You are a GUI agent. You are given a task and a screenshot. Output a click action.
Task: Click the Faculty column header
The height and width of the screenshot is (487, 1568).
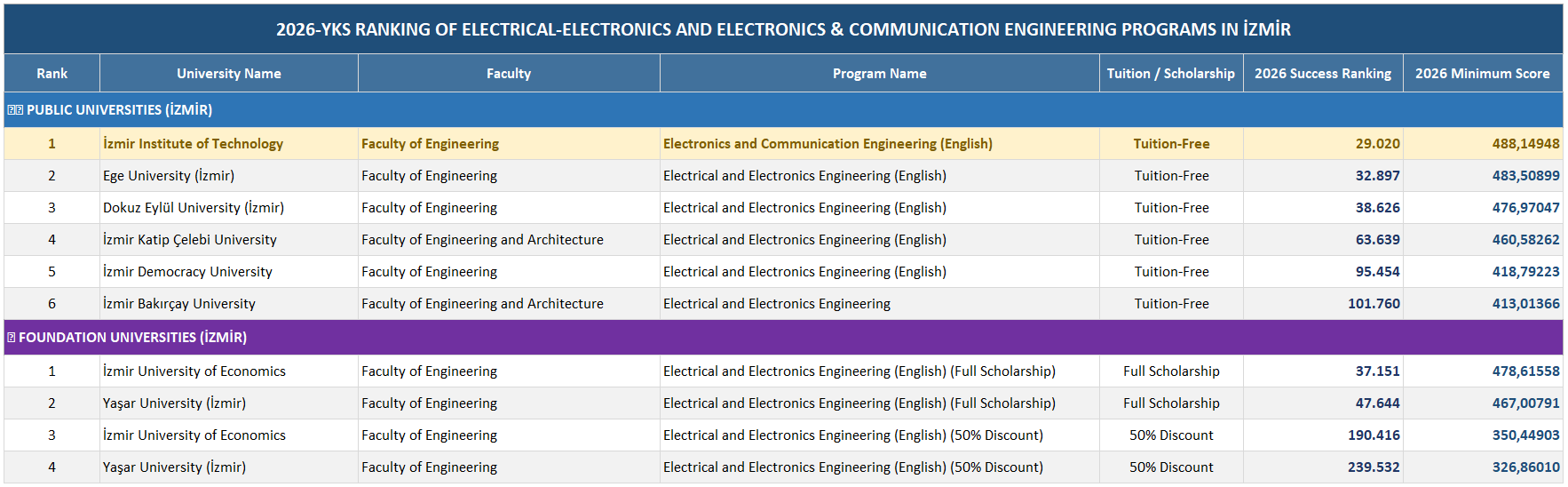(509, 74)
